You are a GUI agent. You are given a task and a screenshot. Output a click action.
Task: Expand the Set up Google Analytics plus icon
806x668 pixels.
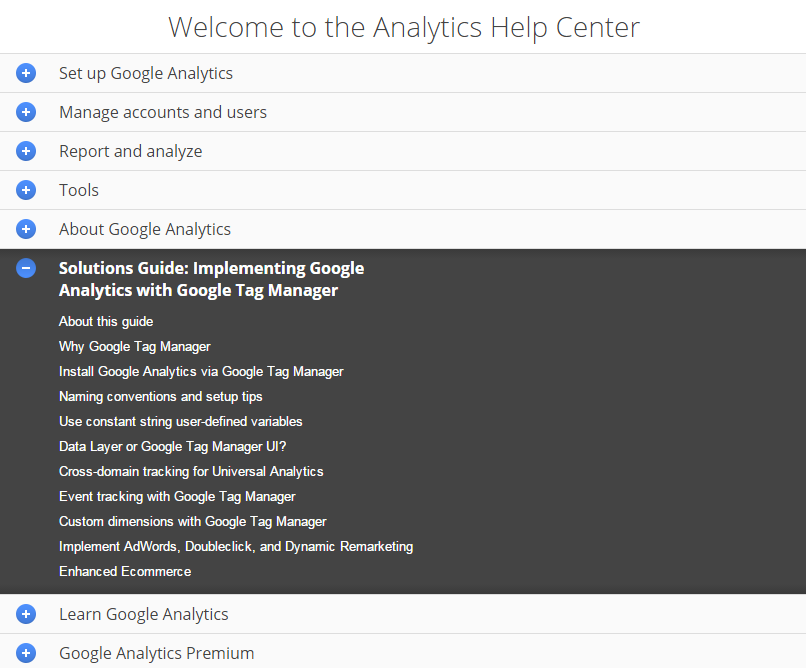pos(26,73)
